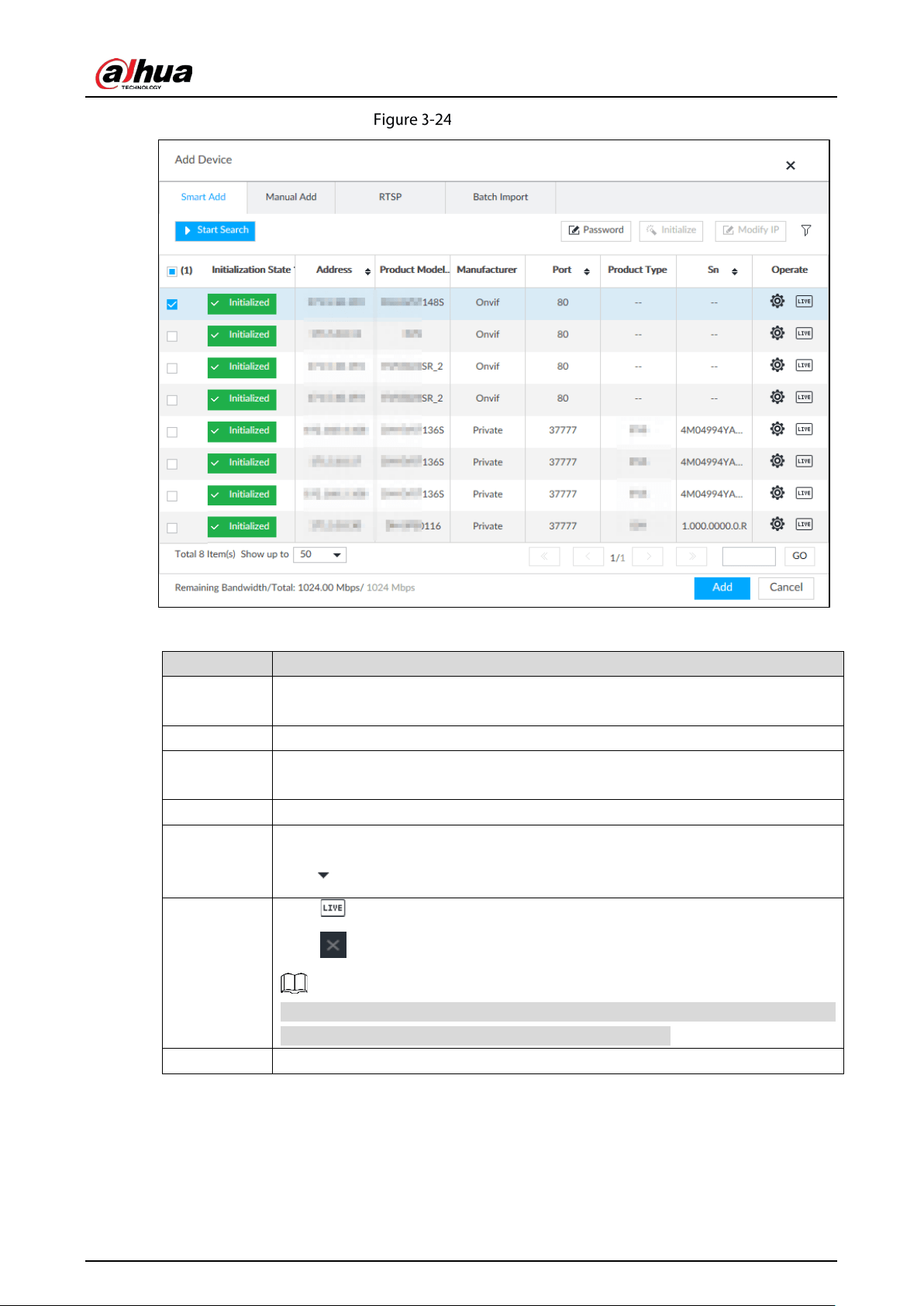Click the Initialization State column header

pos(251,270)
